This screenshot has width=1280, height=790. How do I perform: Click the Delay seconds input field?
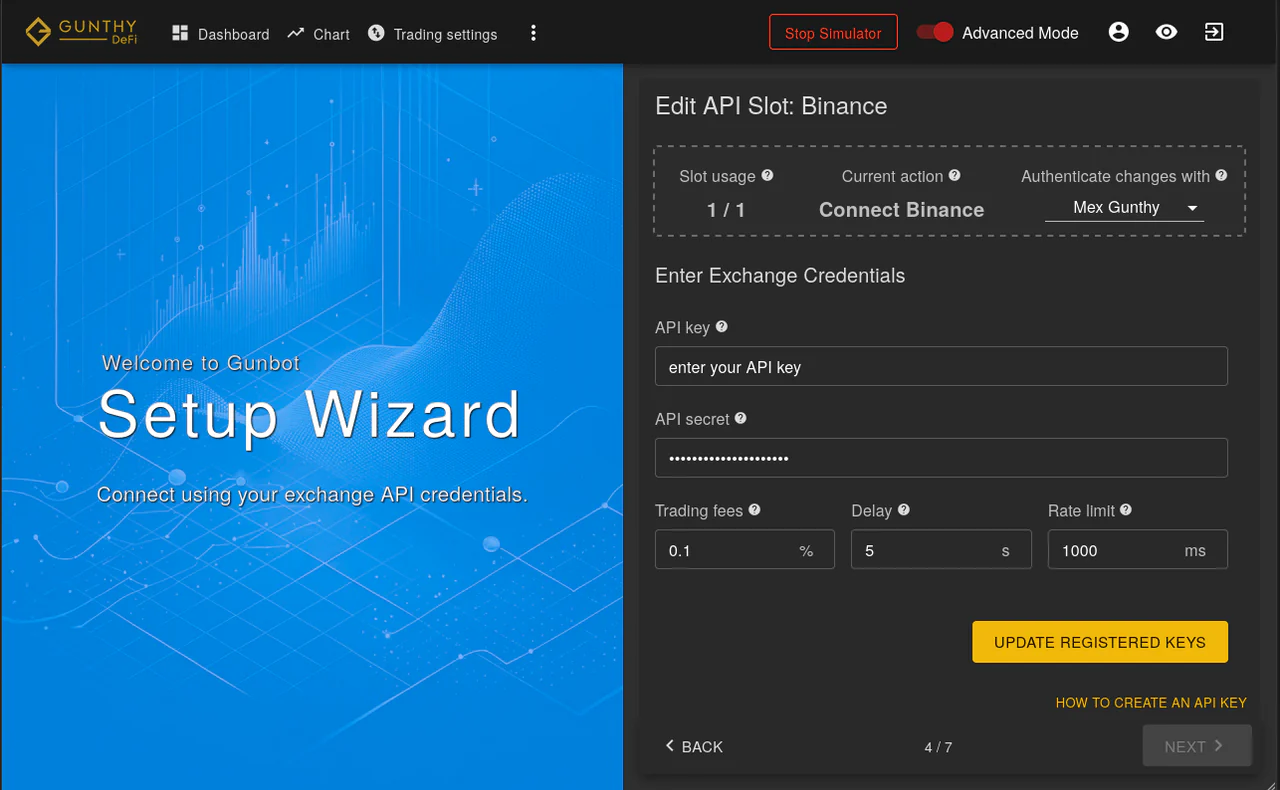pos(941,550)
